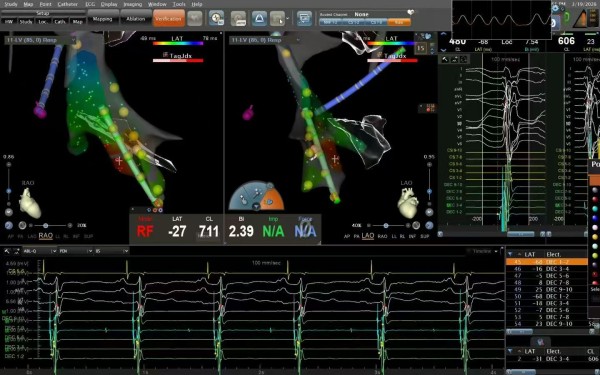The width and height of the screenshot is (600, 375).
Task: Click the LAO heart orientation icon
Action: coord(408,203)
